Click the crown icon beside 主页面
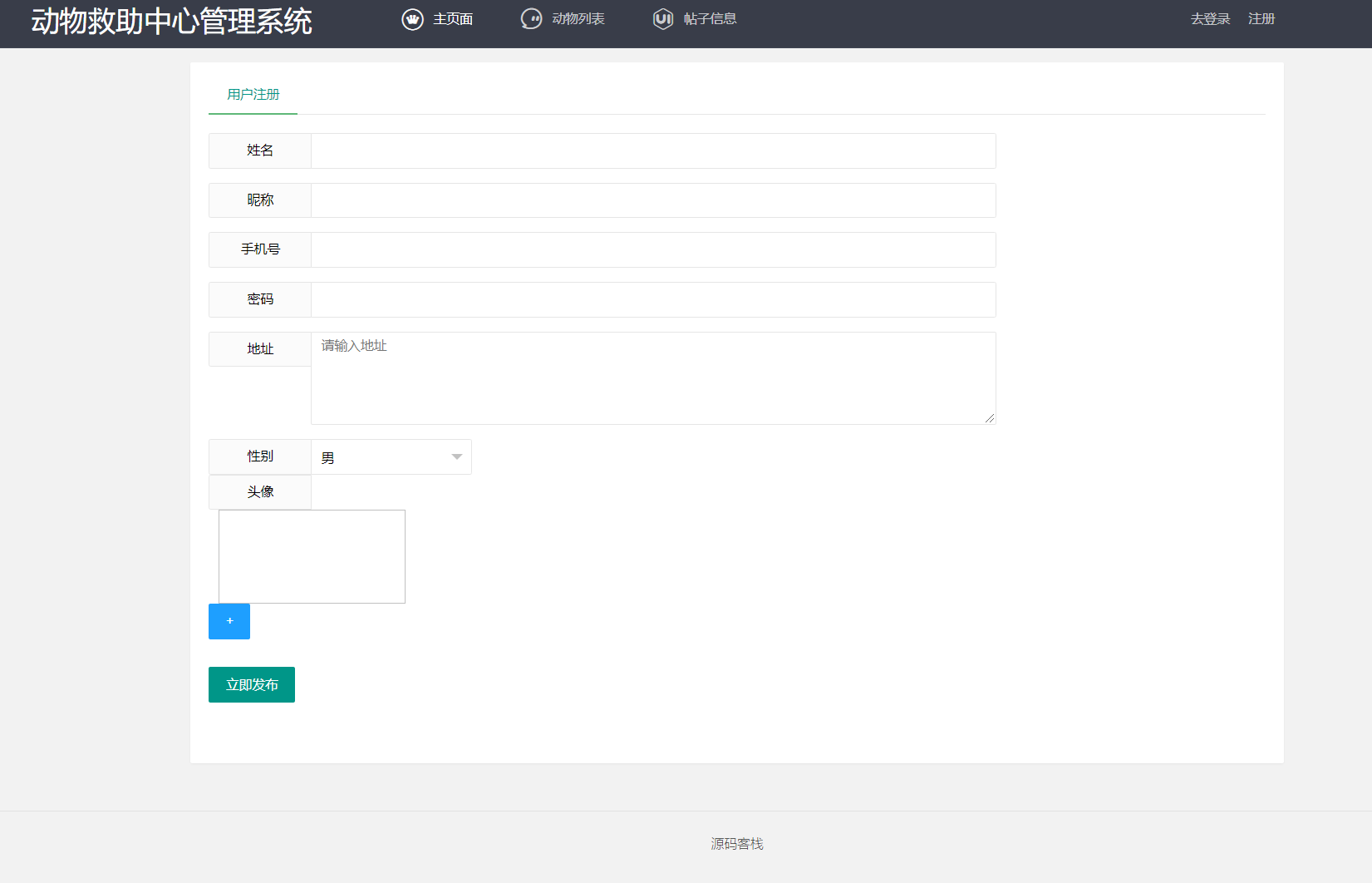Image resolution: width=1372 pixels, height=883 pixels. coord(413,19)
